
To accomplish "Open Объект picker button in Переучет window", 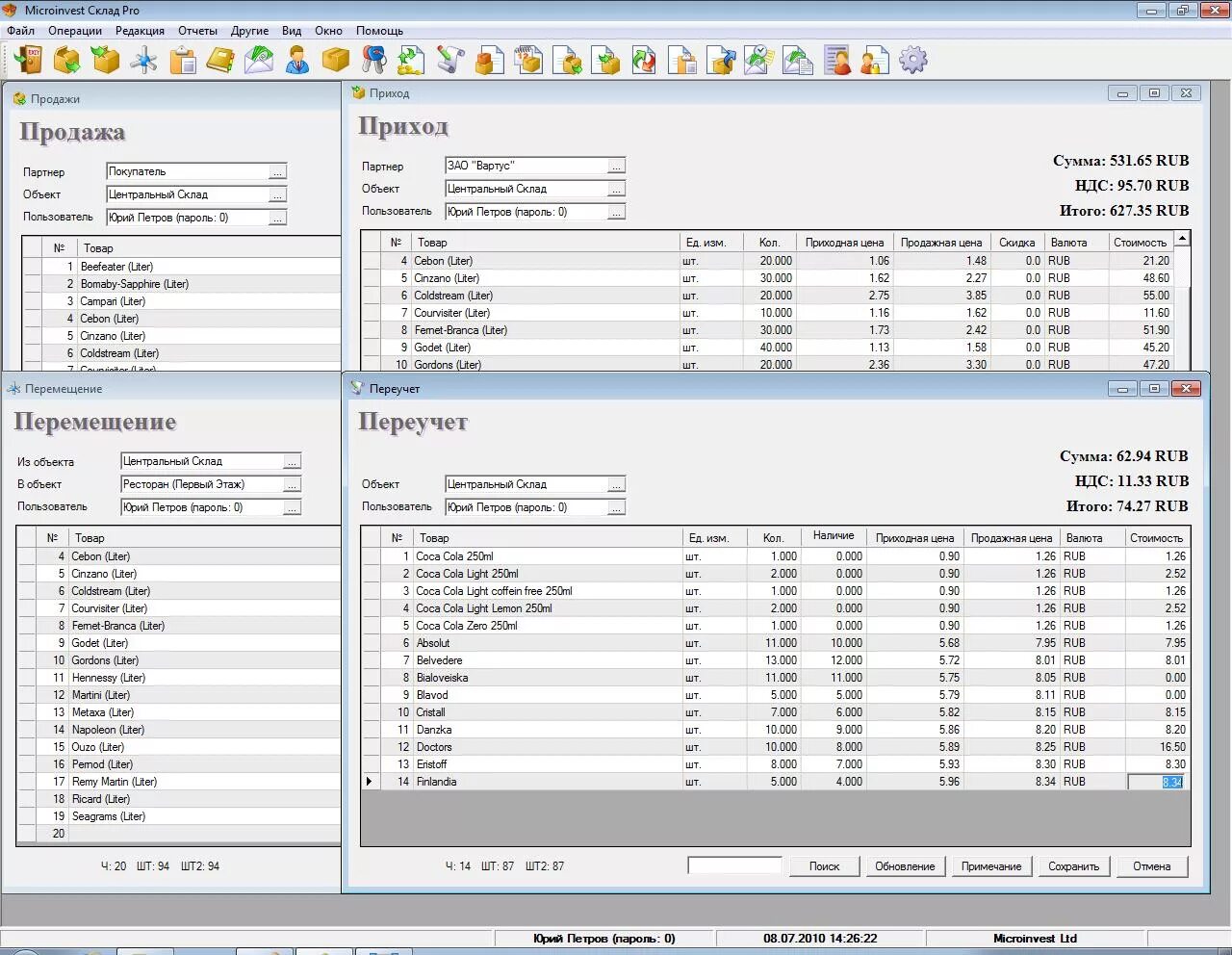I will tap(616, 484).
